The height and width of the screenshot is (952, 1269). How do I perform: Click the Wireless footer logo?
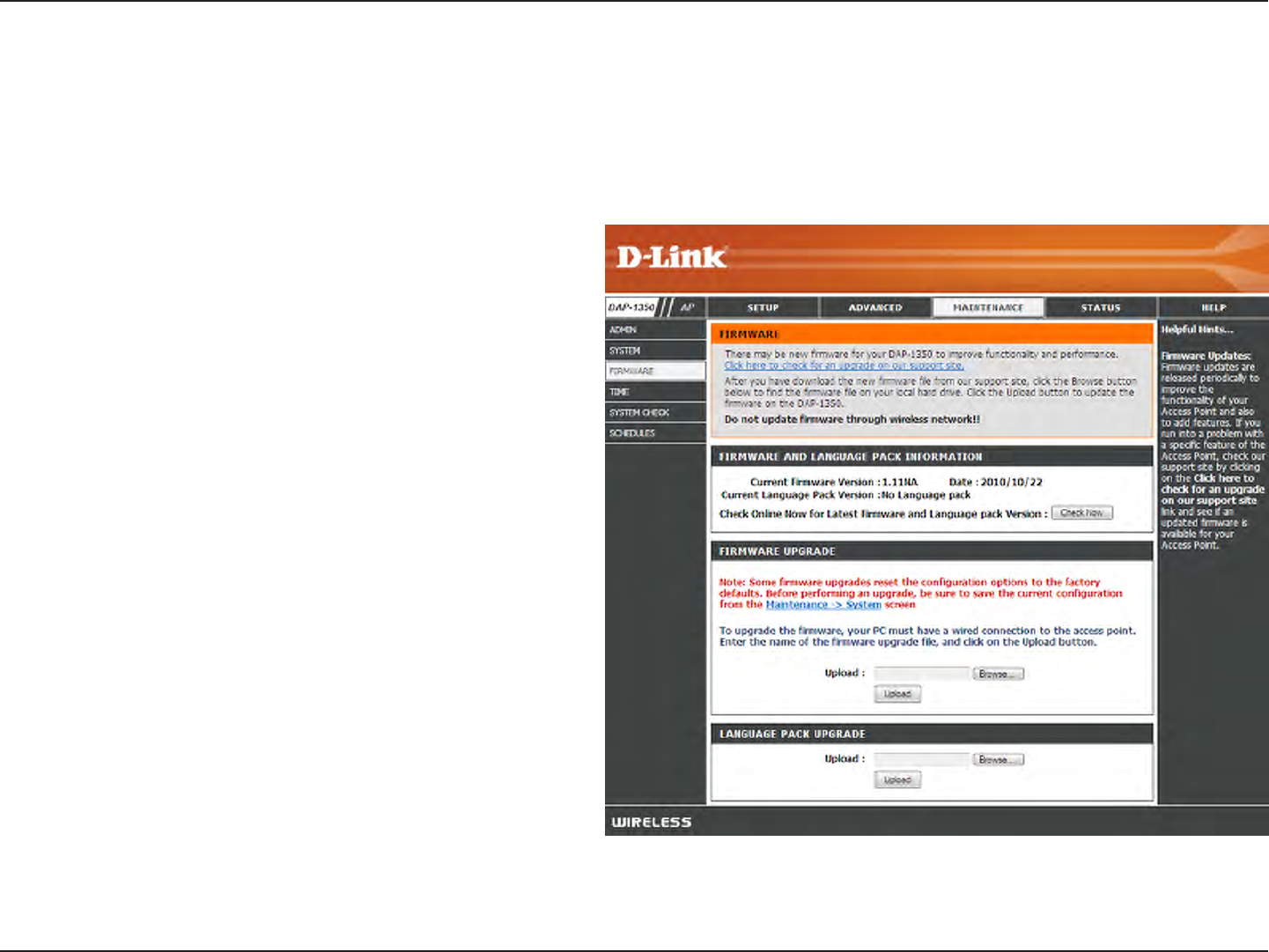pyautogui.click(x=652, y=823)
